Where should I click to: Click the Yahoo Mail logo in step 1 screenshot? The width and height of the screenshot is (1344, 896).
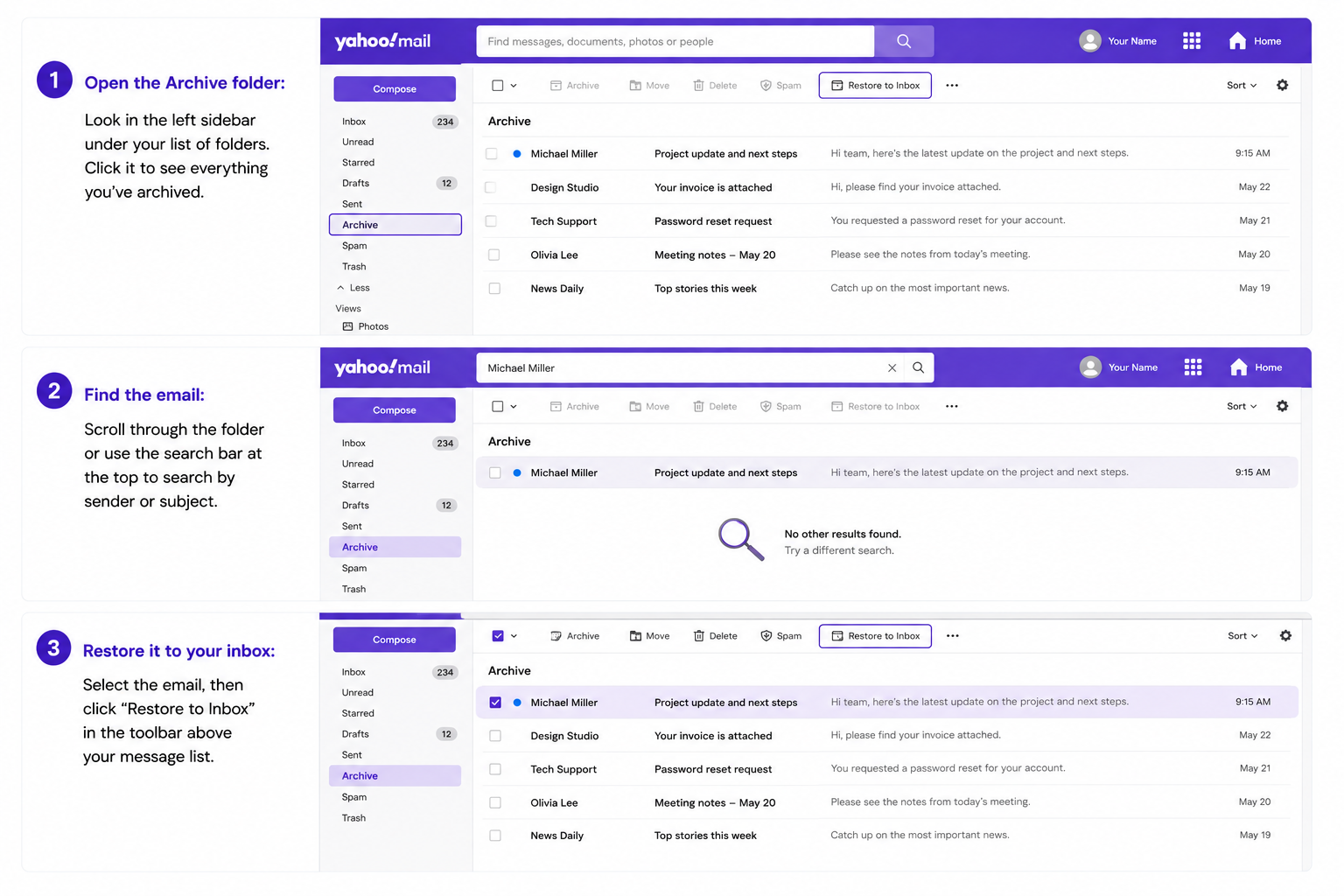[x=382, y=41]
